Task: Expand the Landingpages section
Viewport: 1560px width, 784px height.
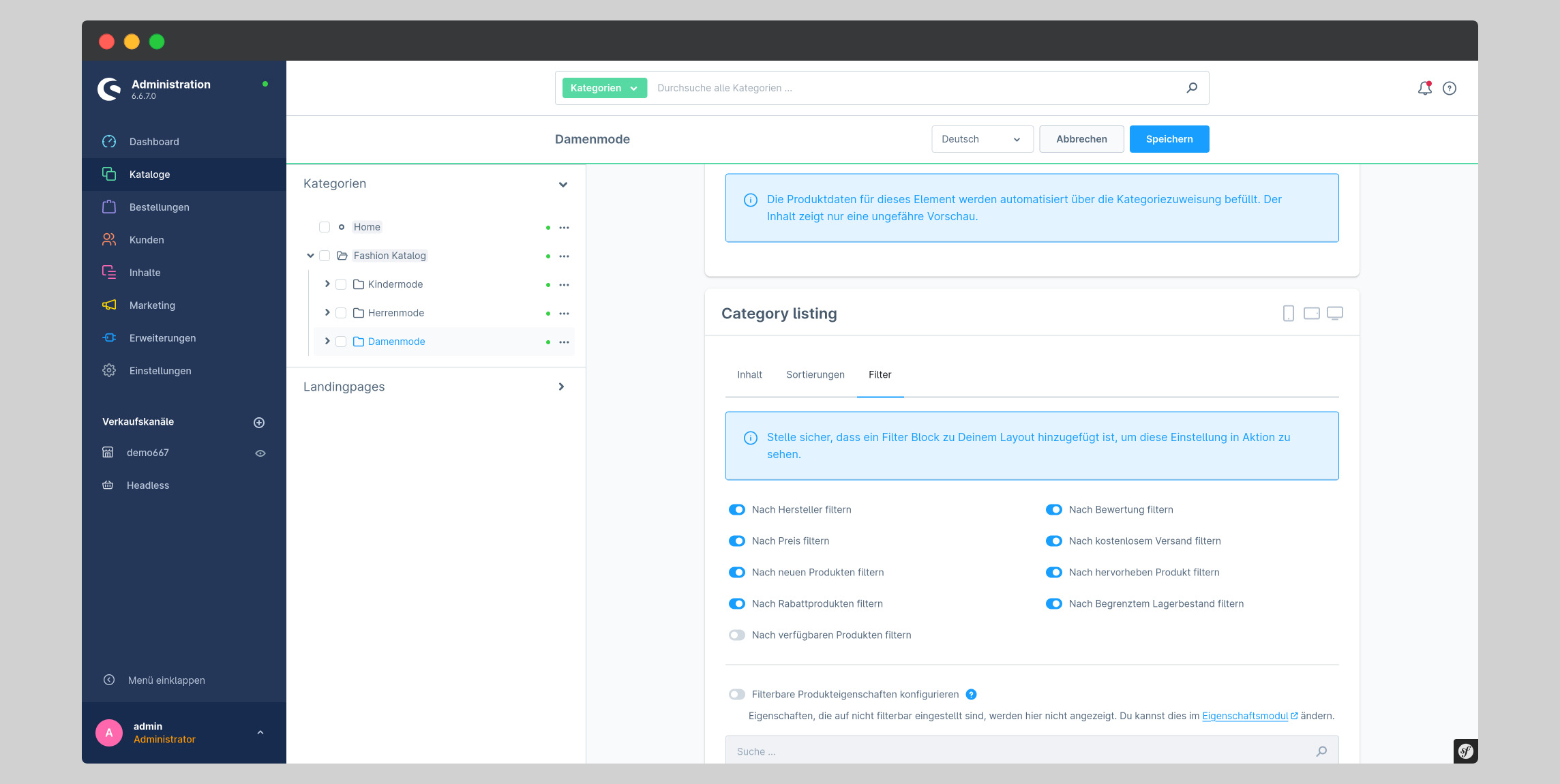Action: 562,386
